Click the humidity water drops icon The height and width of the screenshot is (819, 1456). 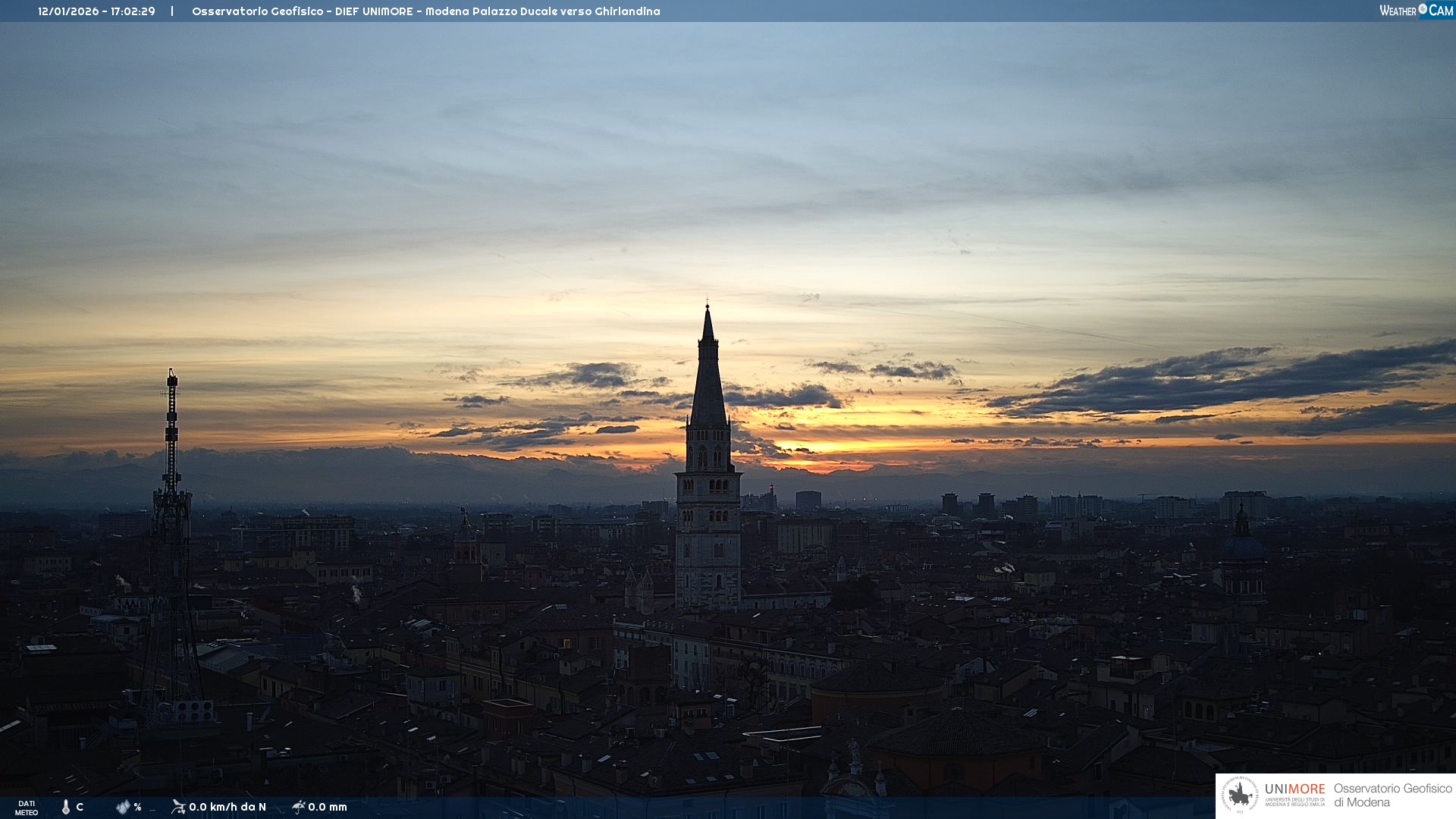coord(123,807)
